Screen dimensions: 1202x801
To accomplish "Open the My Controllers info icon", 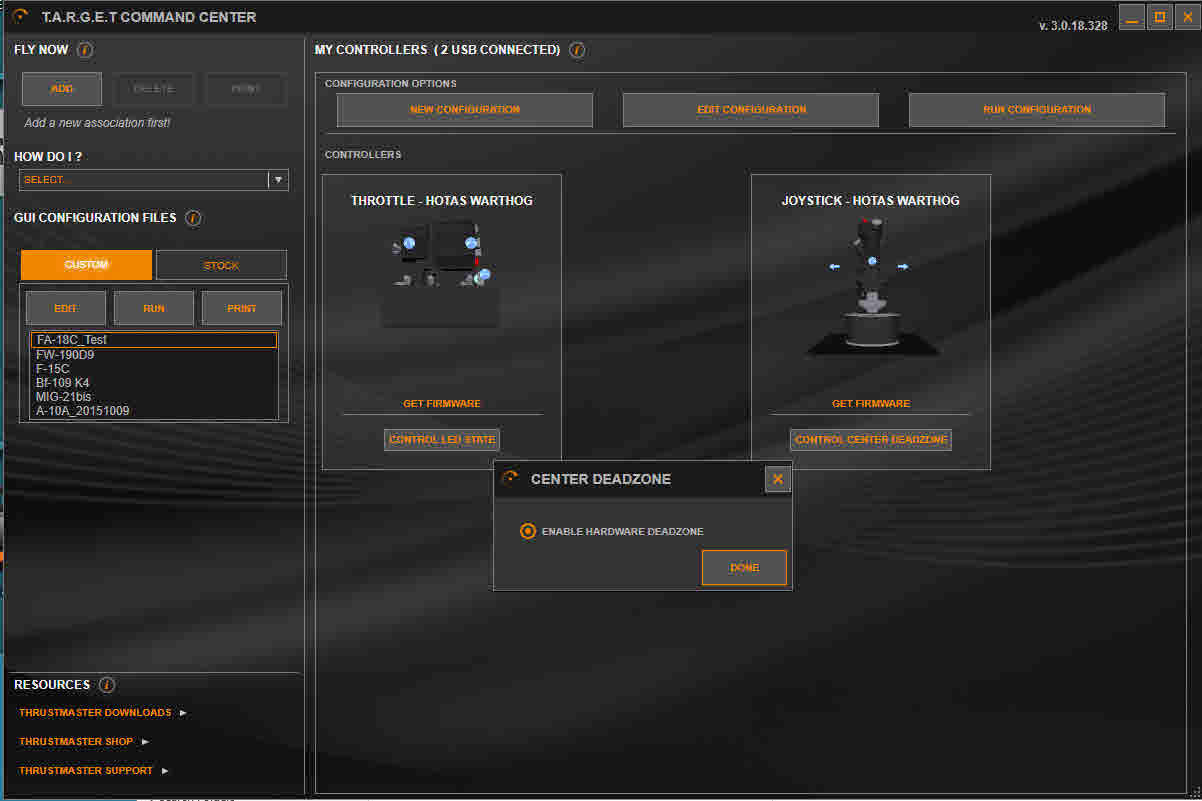I will point(577,50).
